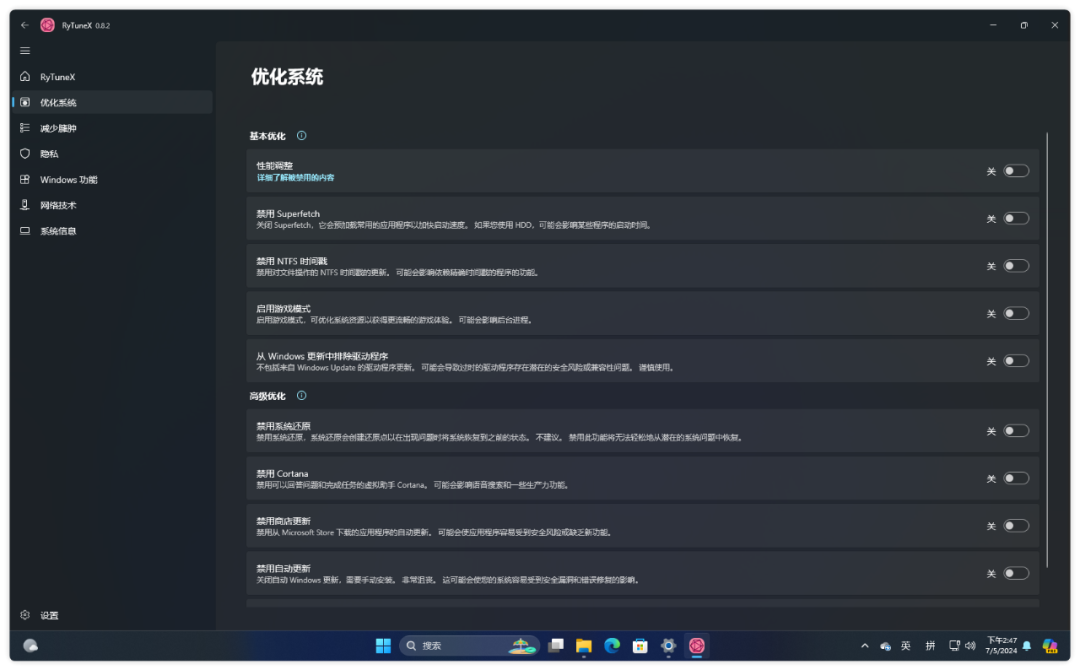Click RyTuneX icon in taskbar
Viewport: 1080px width, 670px height.
[x=696, y=645]
